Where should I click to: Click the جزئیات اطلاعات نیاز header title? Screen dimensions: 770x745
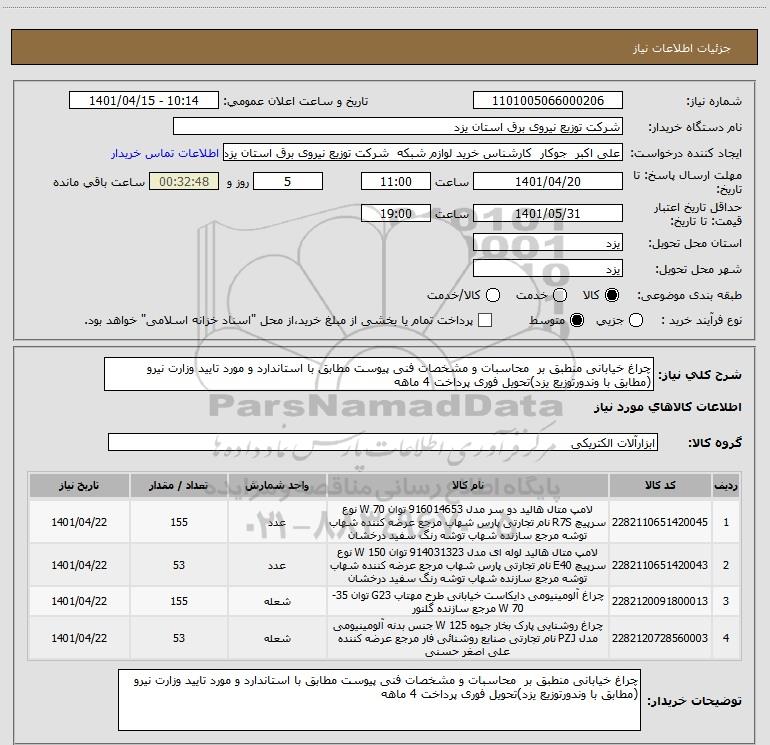pos(682,48)
